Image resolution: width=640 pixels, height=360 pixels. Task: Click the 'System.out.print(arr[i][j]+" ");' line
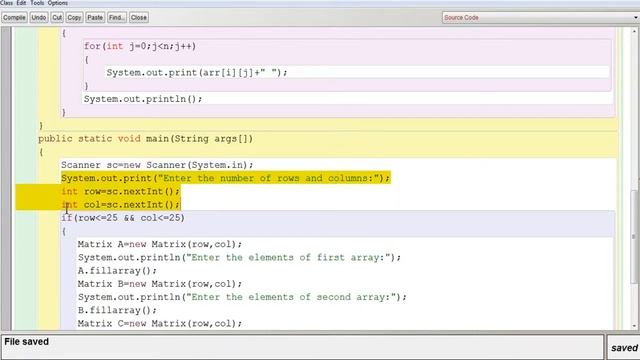tap(197, 73)
